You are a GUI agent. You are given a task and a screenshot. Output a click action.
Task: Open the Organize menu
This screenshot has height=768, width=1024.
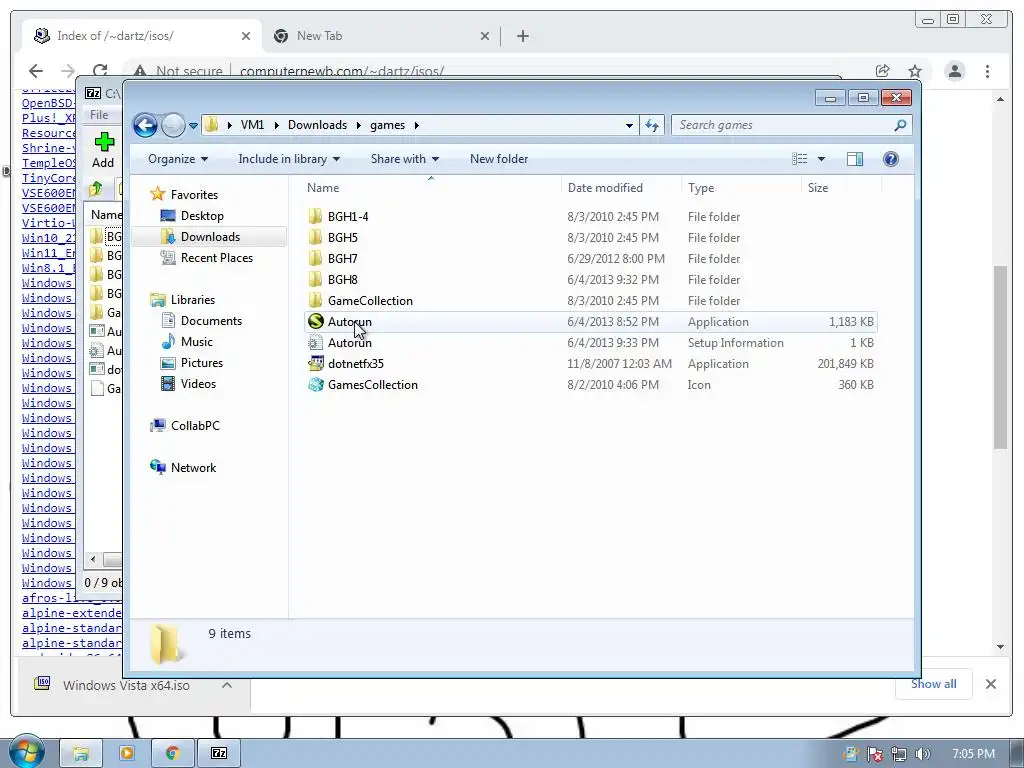point(178,159)
